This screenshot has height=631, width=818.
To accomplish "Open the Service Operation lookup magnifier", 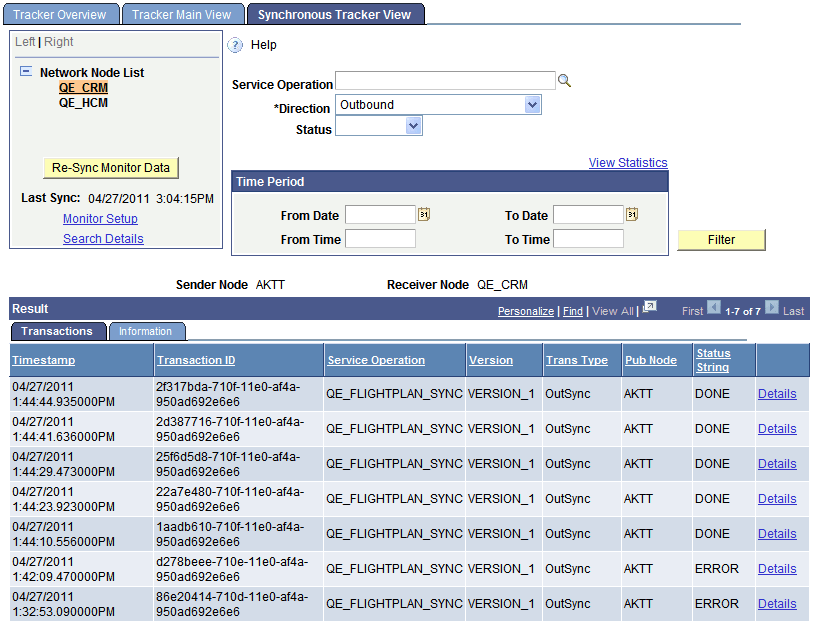I will click(564, 80).
